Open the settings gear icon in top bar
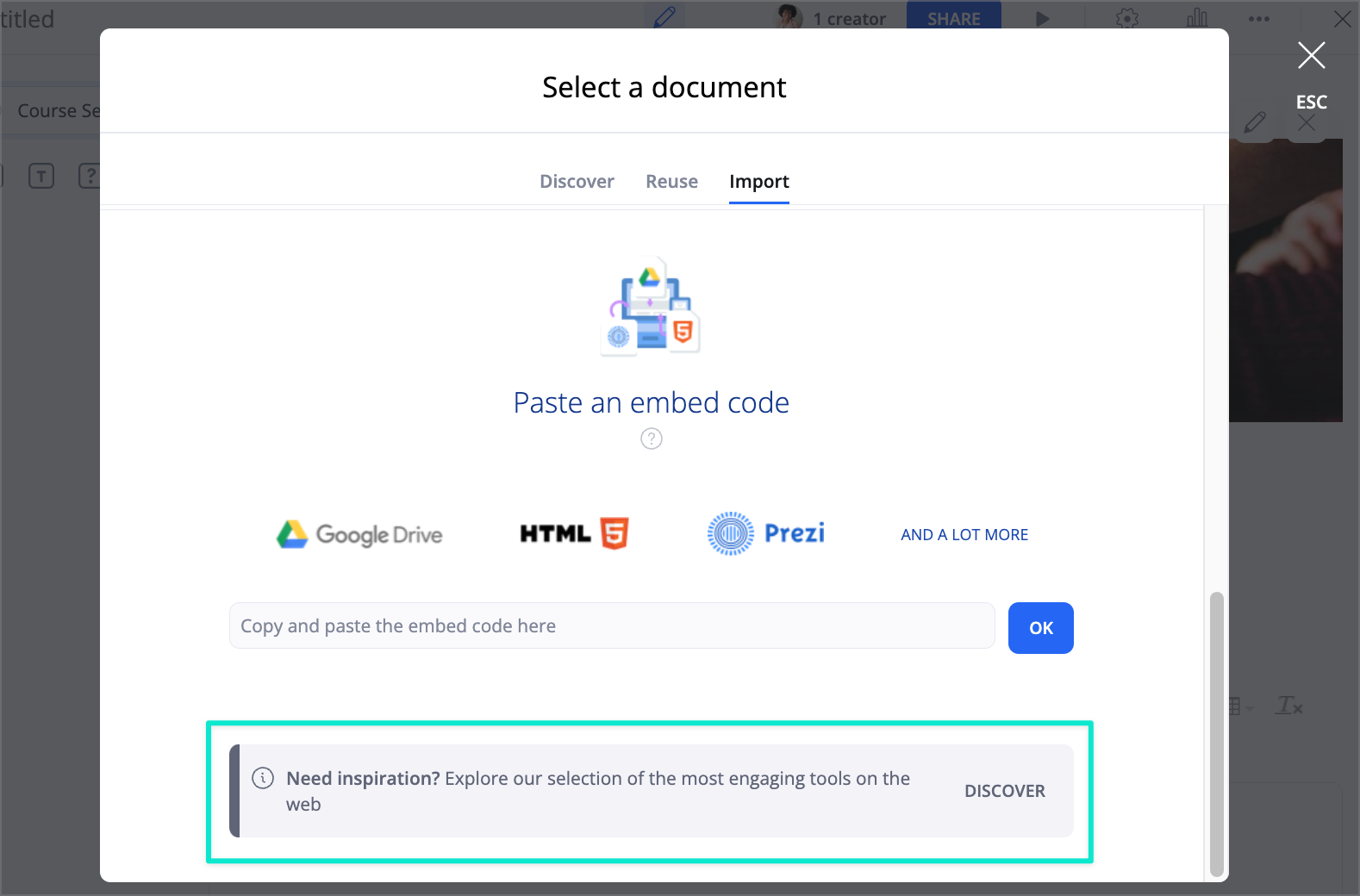This screenshot has width=1360, height=896. (x=1127, y=18)
